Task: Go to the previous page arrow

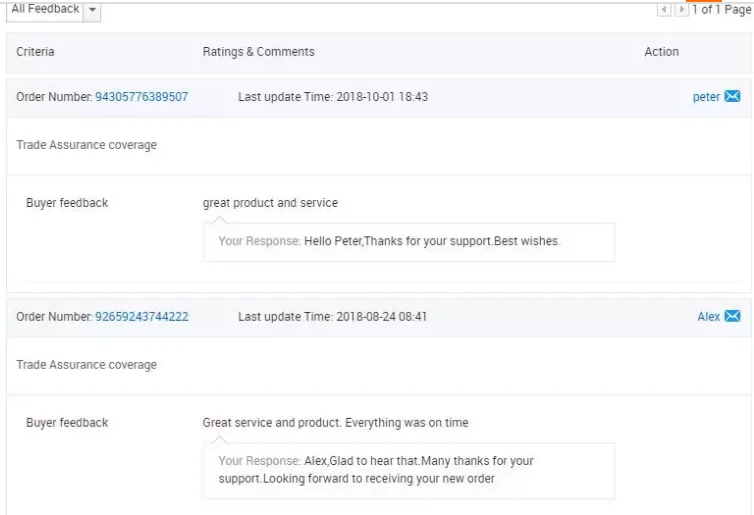Action: (x=663, y=10)
